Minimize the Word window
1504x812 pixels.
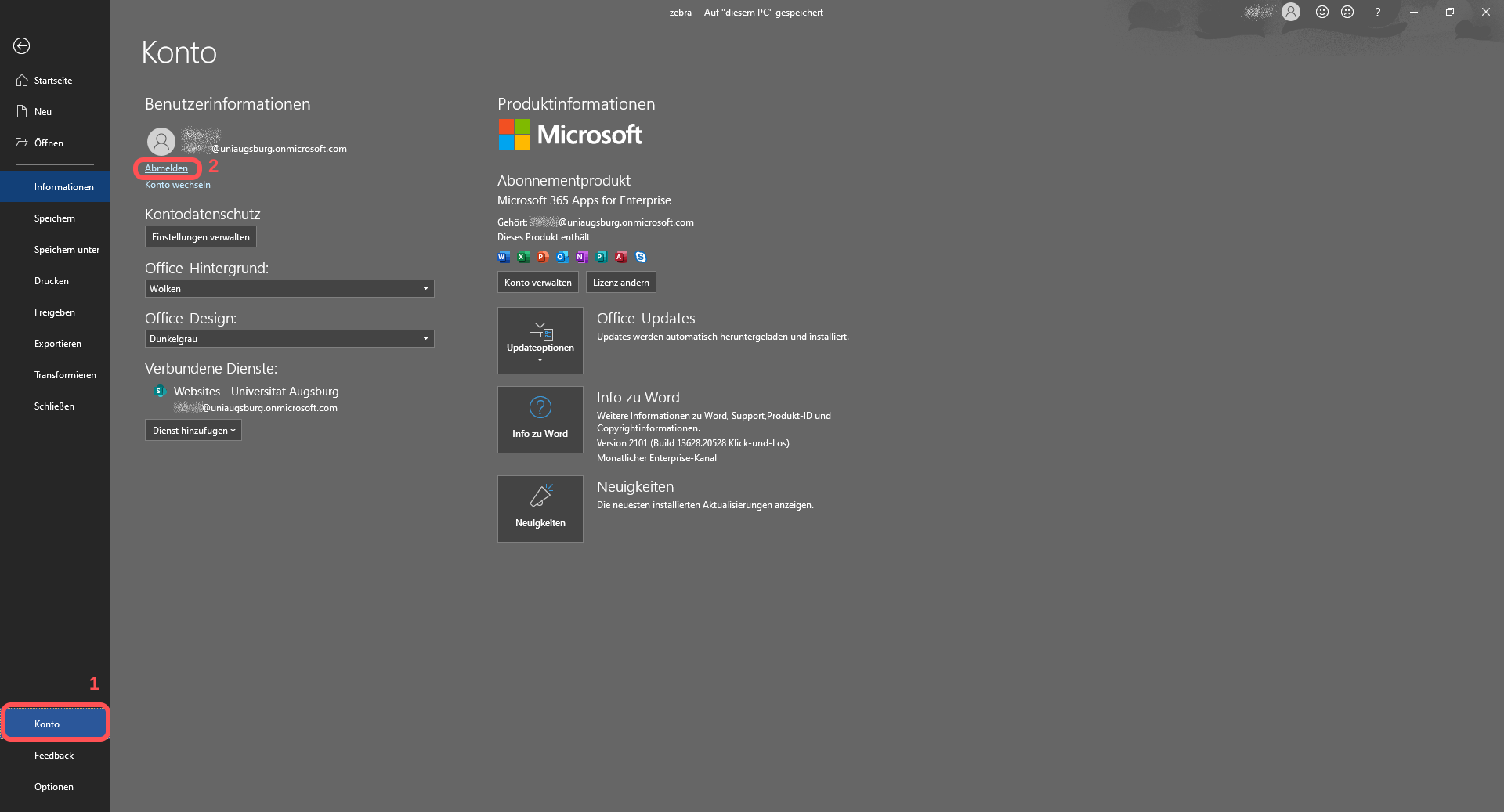(x=1414, y=12)
